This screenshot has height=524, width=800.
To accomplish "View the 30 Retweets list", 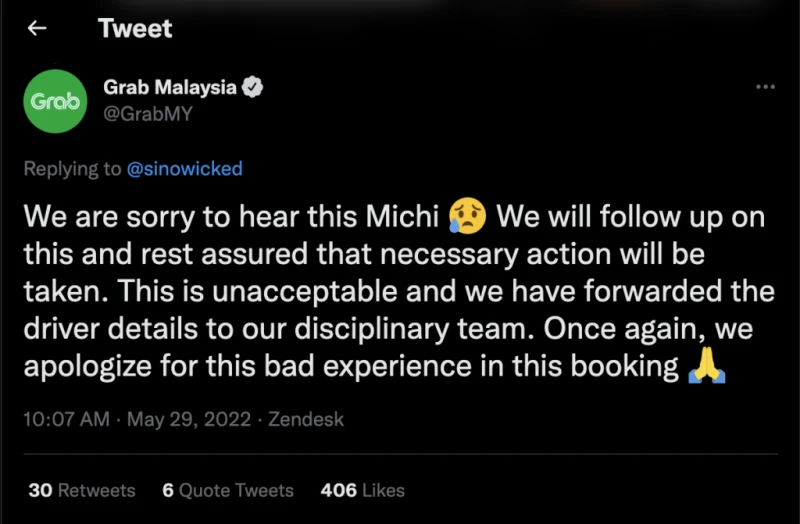I will click(x=82, y=490).
